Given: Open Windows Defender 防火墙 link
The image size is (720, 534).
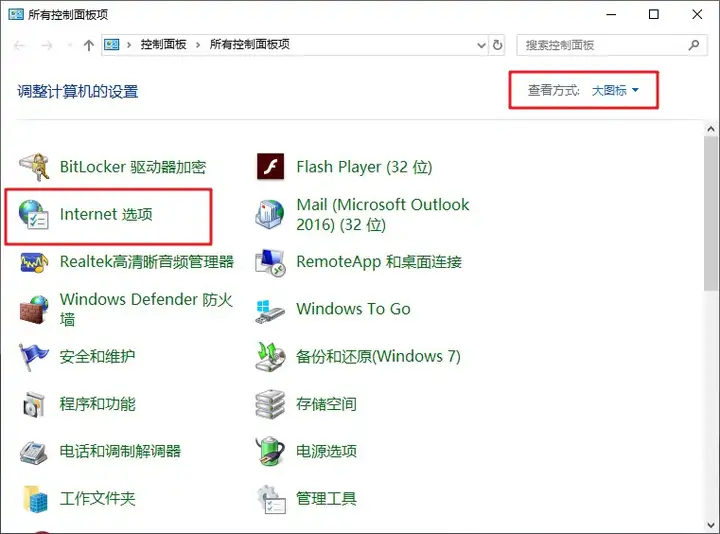Looking at the screenshot, I should point(146,309).
